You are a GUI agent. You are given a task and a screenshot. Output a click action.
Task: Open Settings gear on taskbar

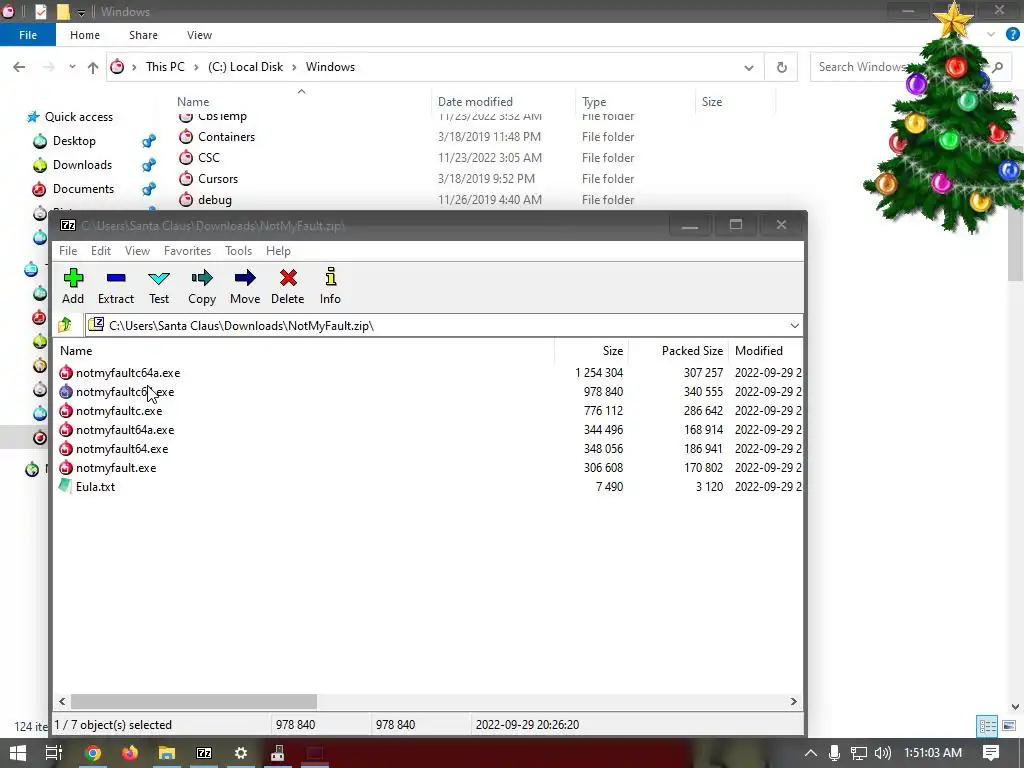point(241,753)
